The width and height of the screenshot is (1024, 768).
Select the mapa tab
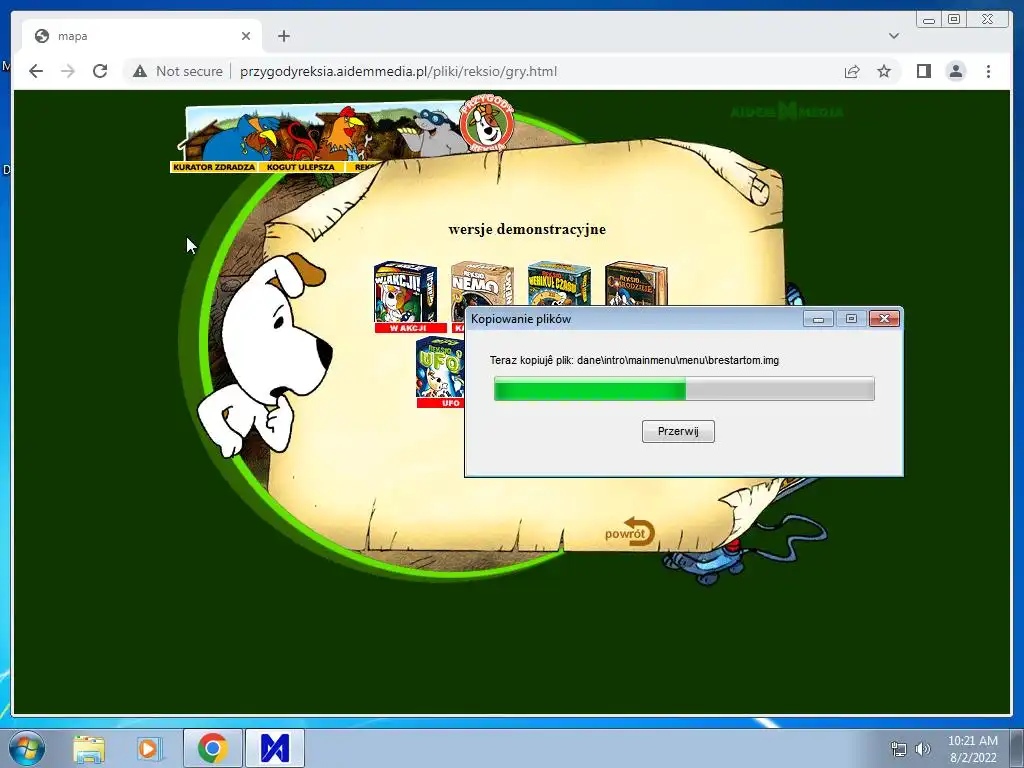142,36
